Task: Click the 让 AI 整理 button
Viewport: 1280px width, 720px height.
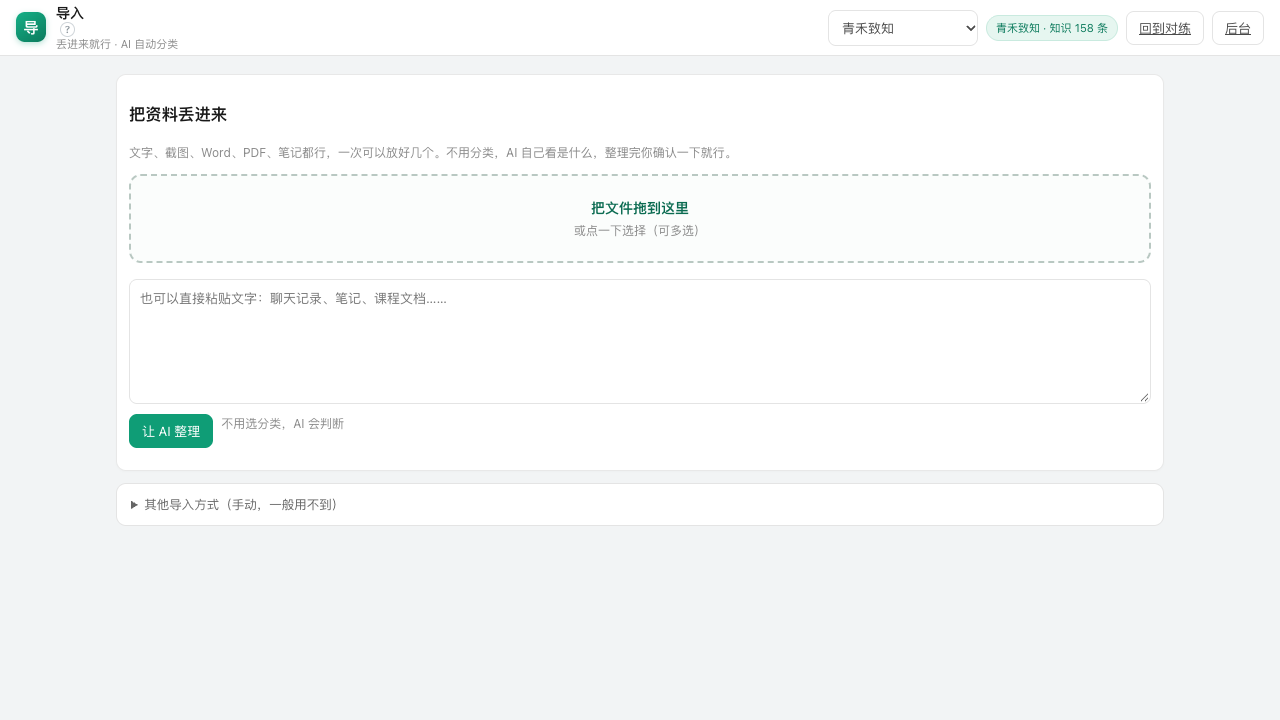Action: [171, 431]
